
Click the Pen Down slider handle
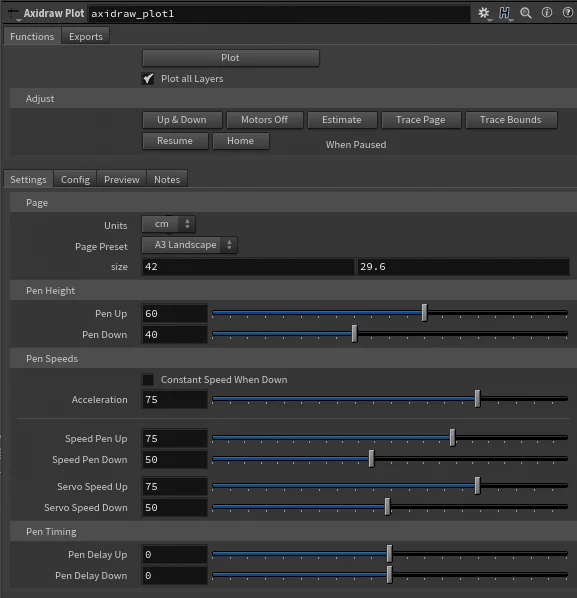click(x=355, y=334)
